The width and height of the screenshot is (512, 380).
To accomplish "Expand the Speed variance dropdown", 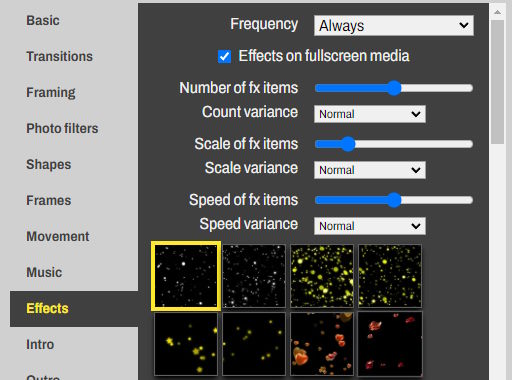I will pyautogui.click(x=370, y=226).
